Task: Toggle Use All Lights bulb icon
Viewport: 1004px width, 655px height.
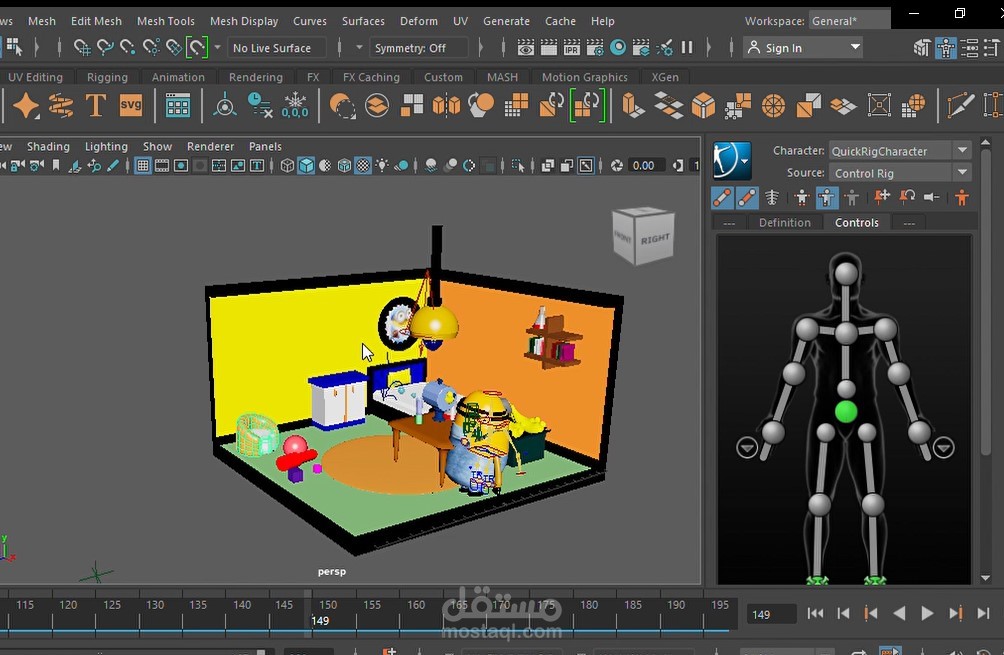Action: point(382,166)
